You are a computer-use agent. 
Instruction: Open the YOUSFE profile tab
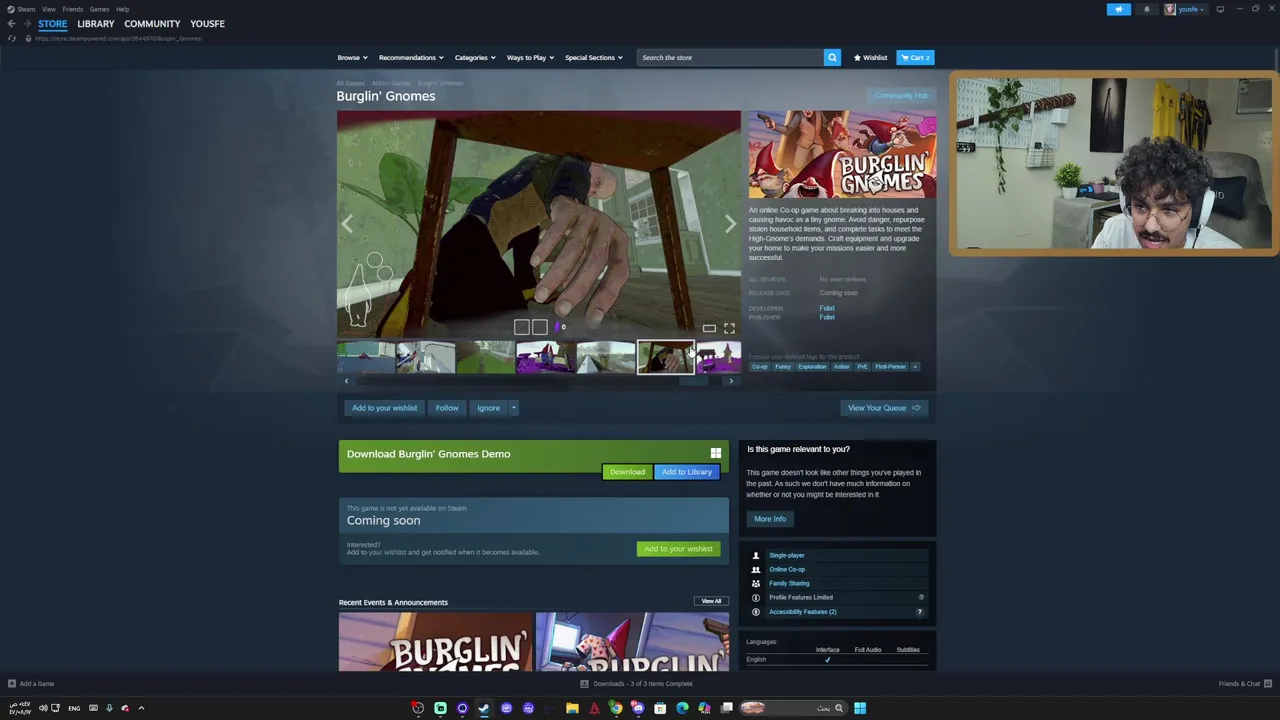(x=207, y=23)
